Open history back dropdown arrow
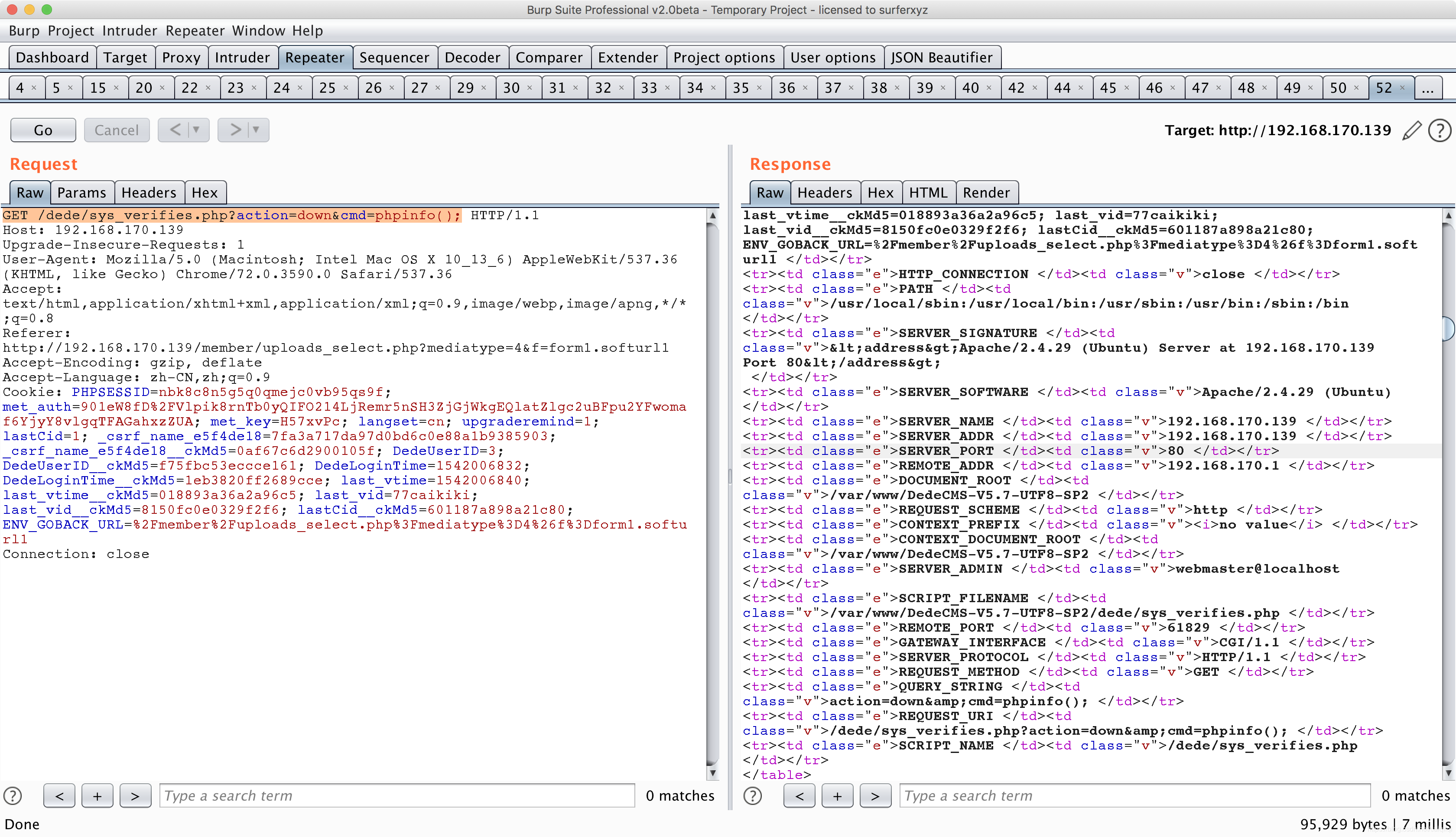1456x837 pixels. click(x=197, y=130)
